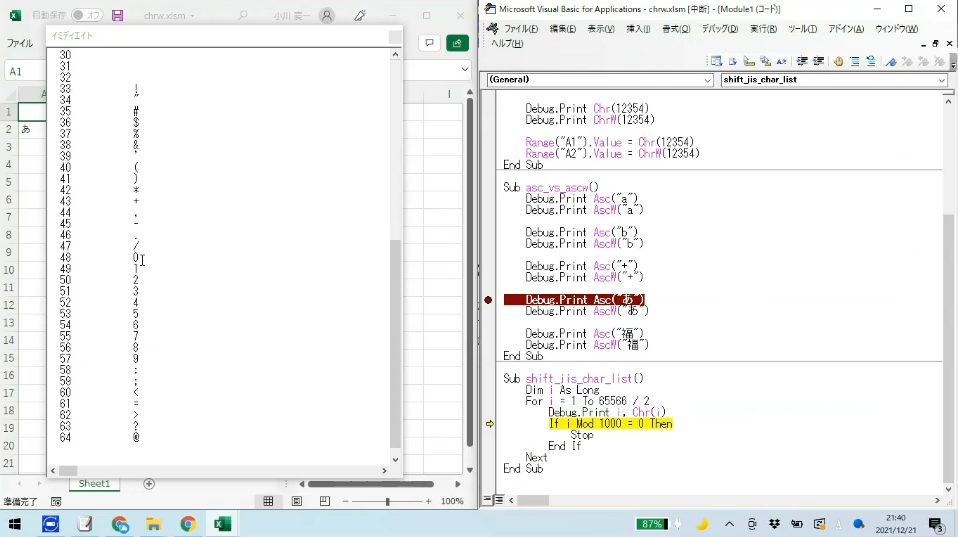Click the Excel zoom slider handle

click(x=387, y=501)
